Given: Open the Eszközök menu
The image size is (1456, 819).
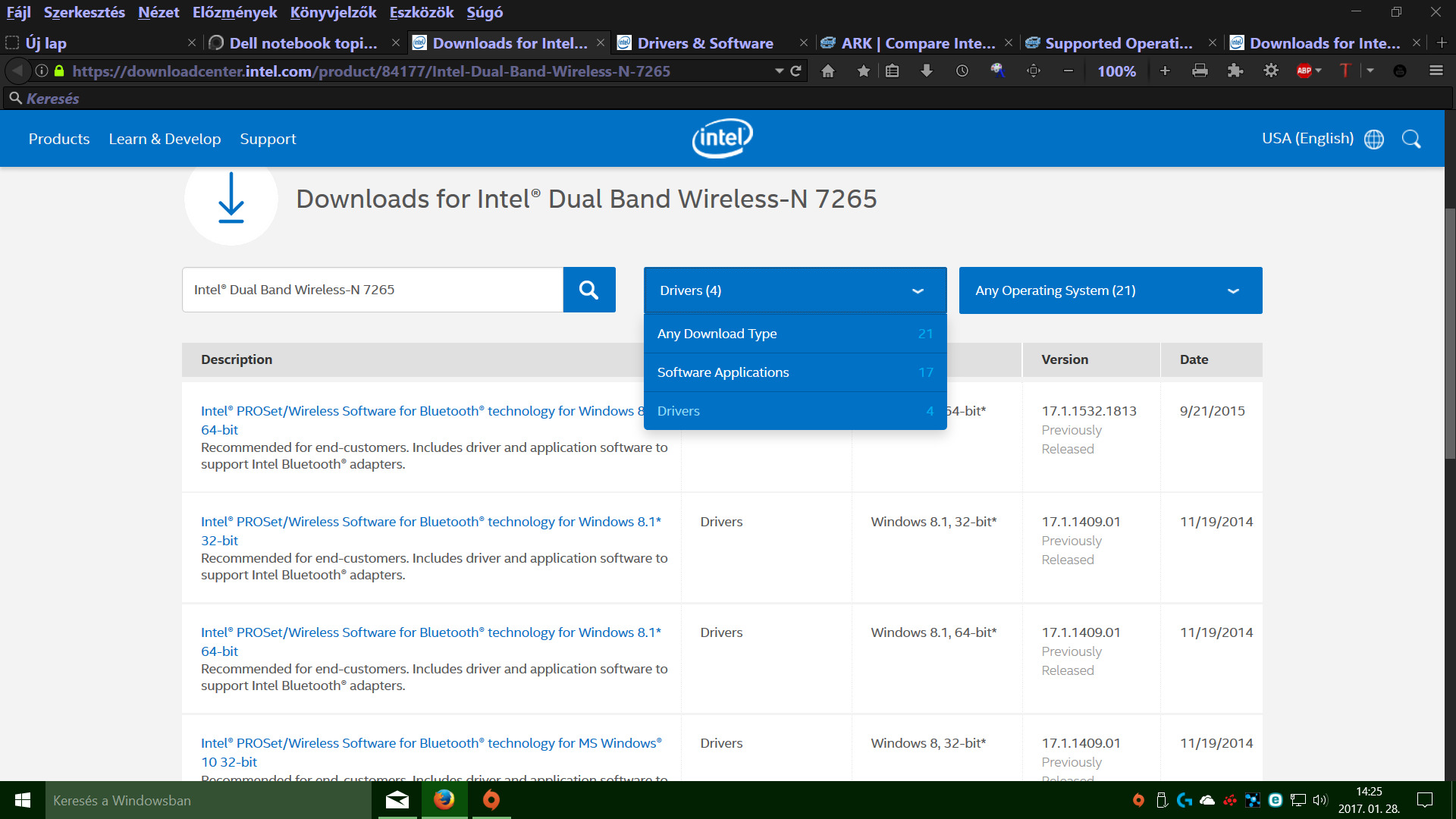Looking at the screenshot, I should [x=422, y=13].
